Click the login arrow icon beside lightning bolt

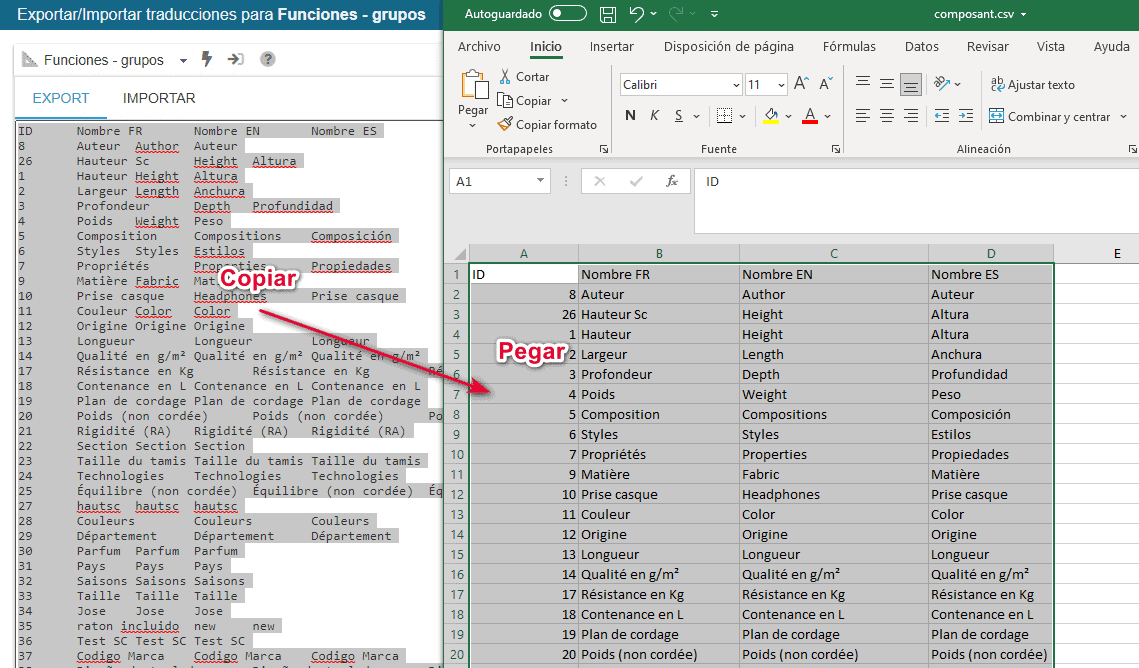point(236,60)
